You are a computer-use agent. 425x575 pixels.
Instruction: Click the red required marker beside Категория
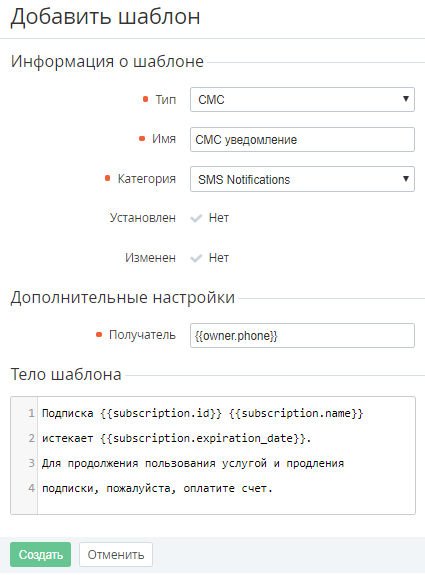point(107,178)
